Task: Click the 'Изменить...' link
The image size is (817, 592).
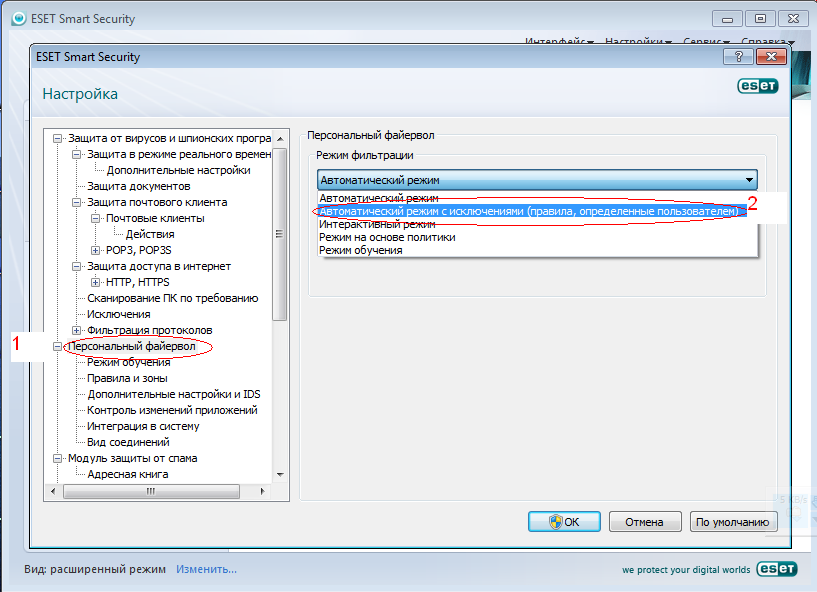Action: (x=206, y=569)
